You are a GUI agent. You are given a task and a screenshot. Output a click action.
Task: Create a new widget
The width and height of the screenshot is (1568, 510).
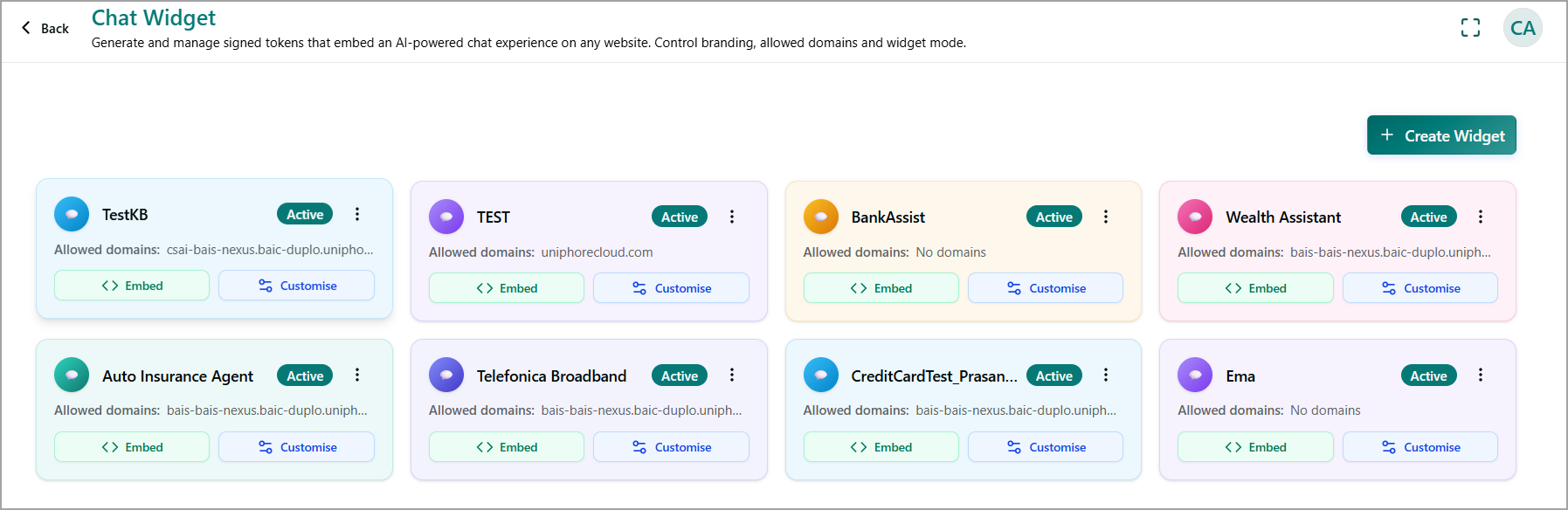coord(1441,135)
